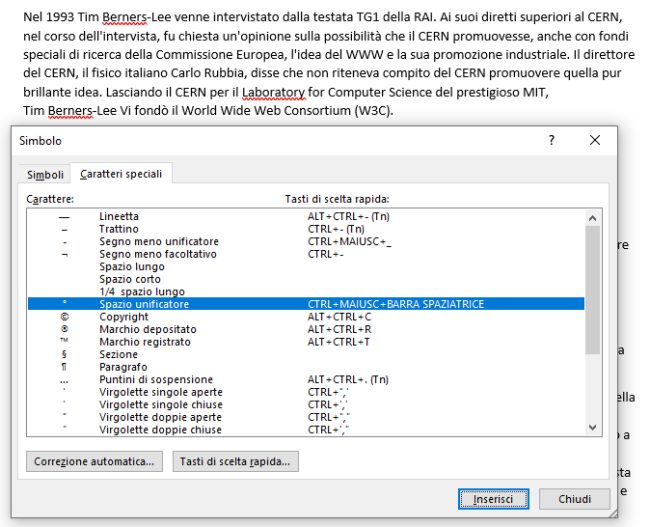Select Virgolette doppie aperte row
This screenshot has width=650, height=527.
[x=306, y=417]
